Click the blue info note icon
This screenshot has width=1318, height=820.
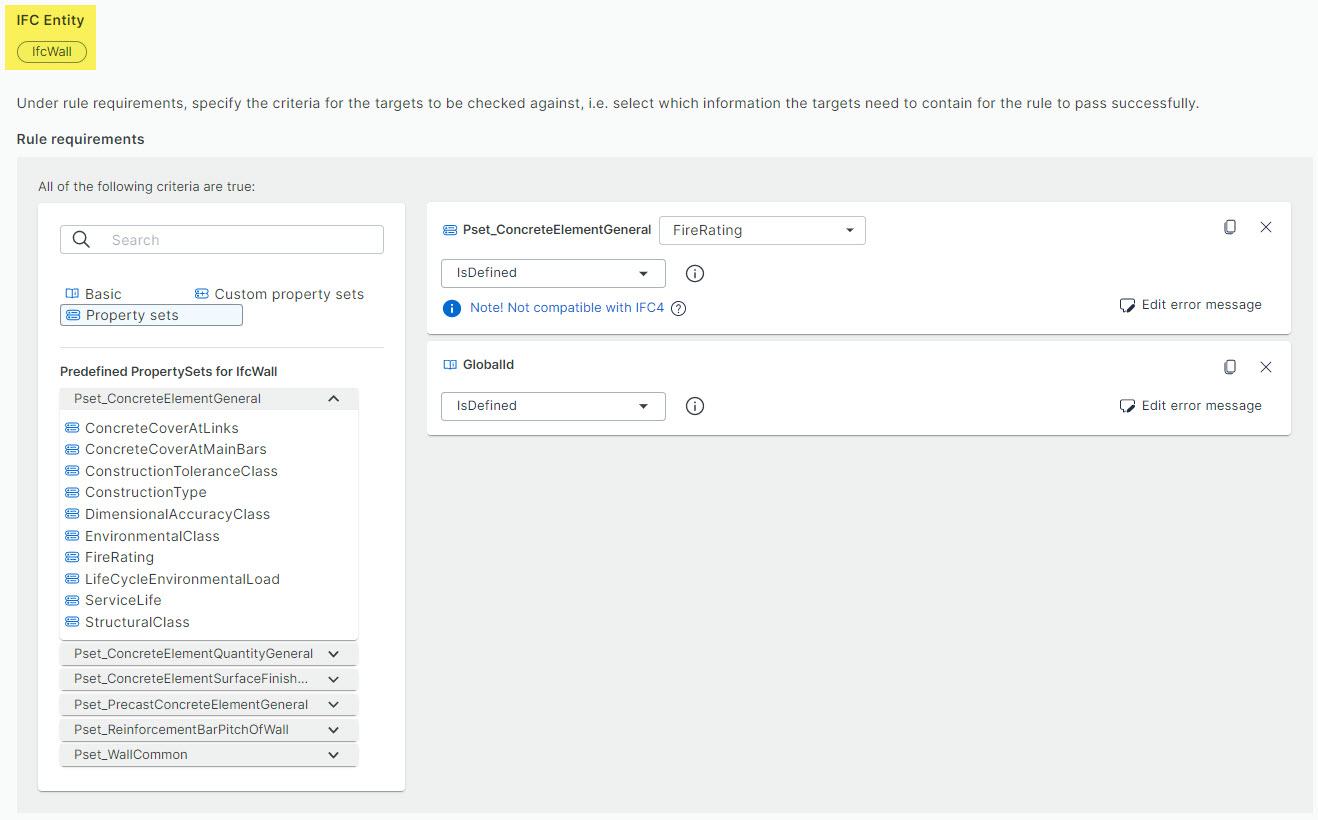click(452, 308)
